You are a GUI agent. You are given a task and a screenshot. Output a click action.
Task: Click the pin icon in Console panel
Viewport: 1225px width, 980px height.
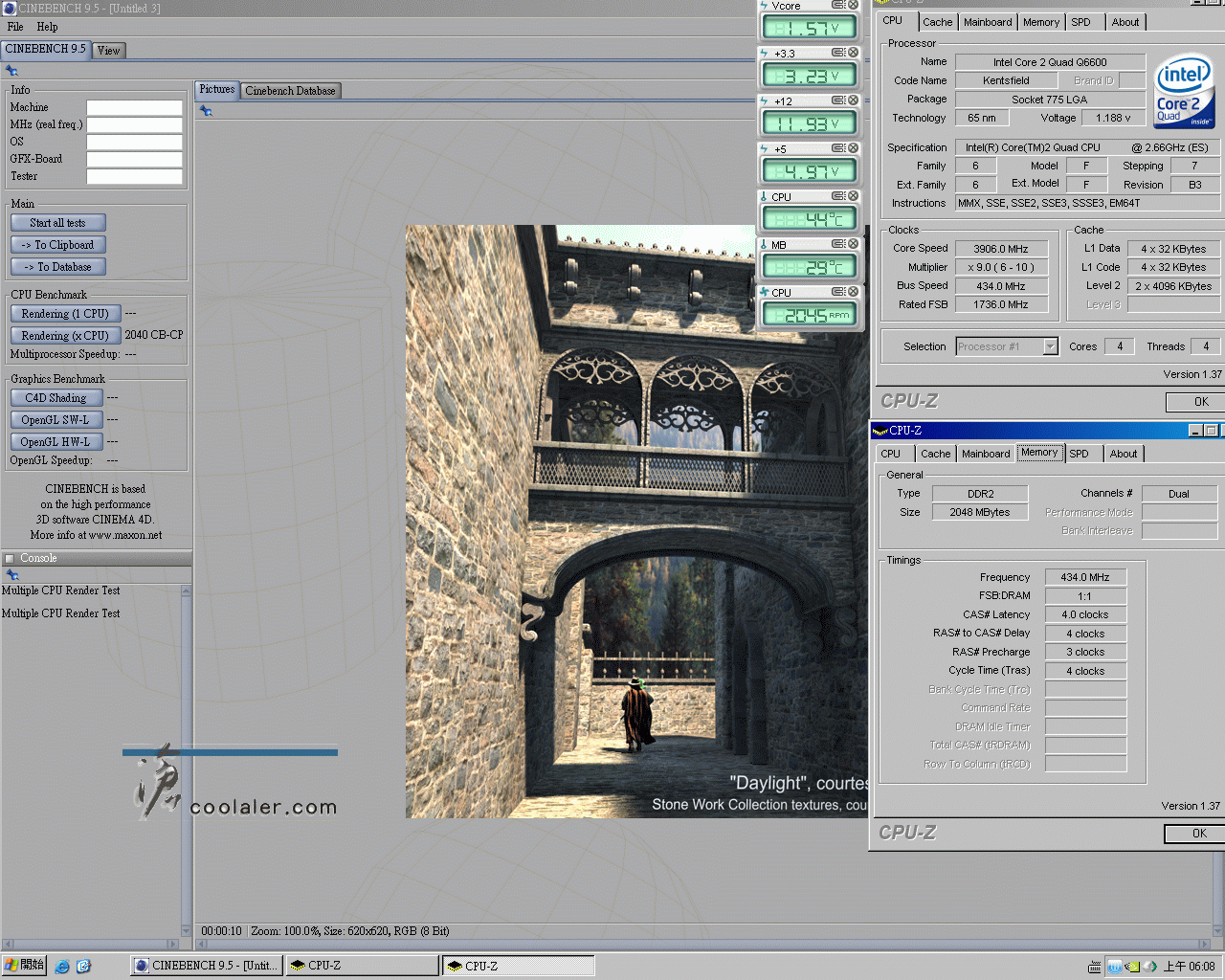click(x=12, y=575)
